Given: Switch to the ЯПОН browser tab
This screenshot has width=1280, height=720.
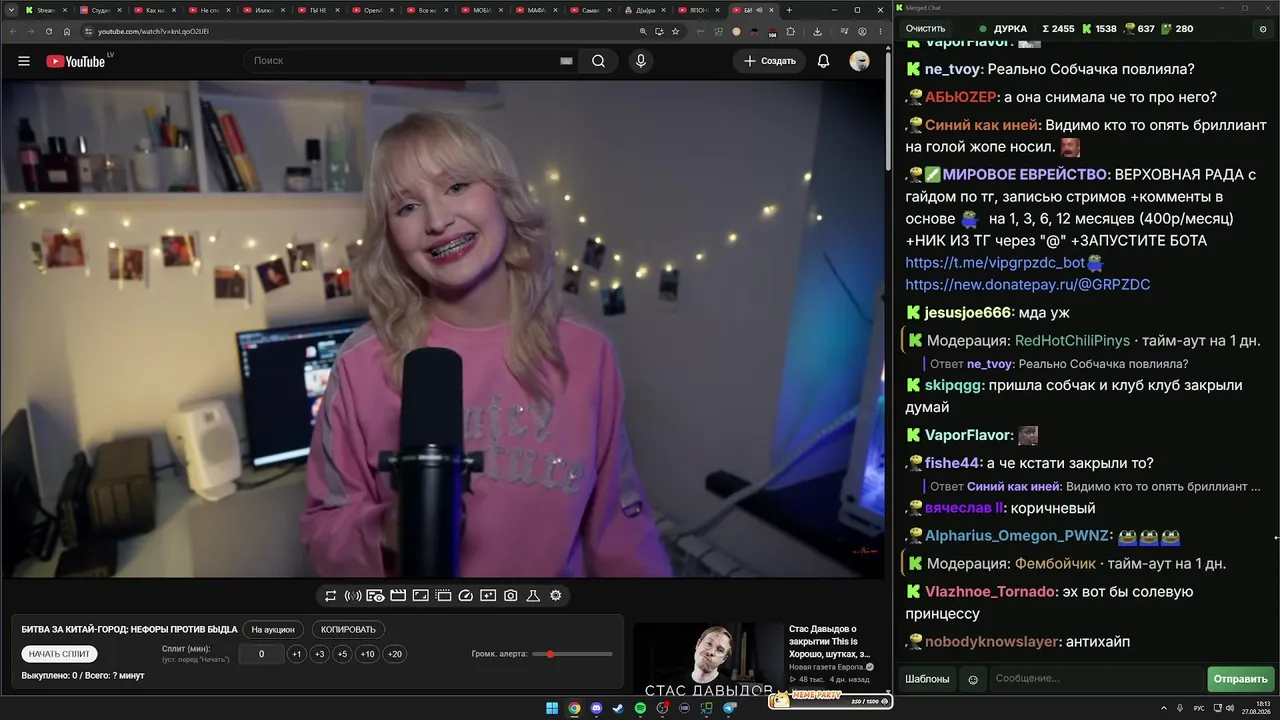Looking at the screenshot, I should 698,10.
